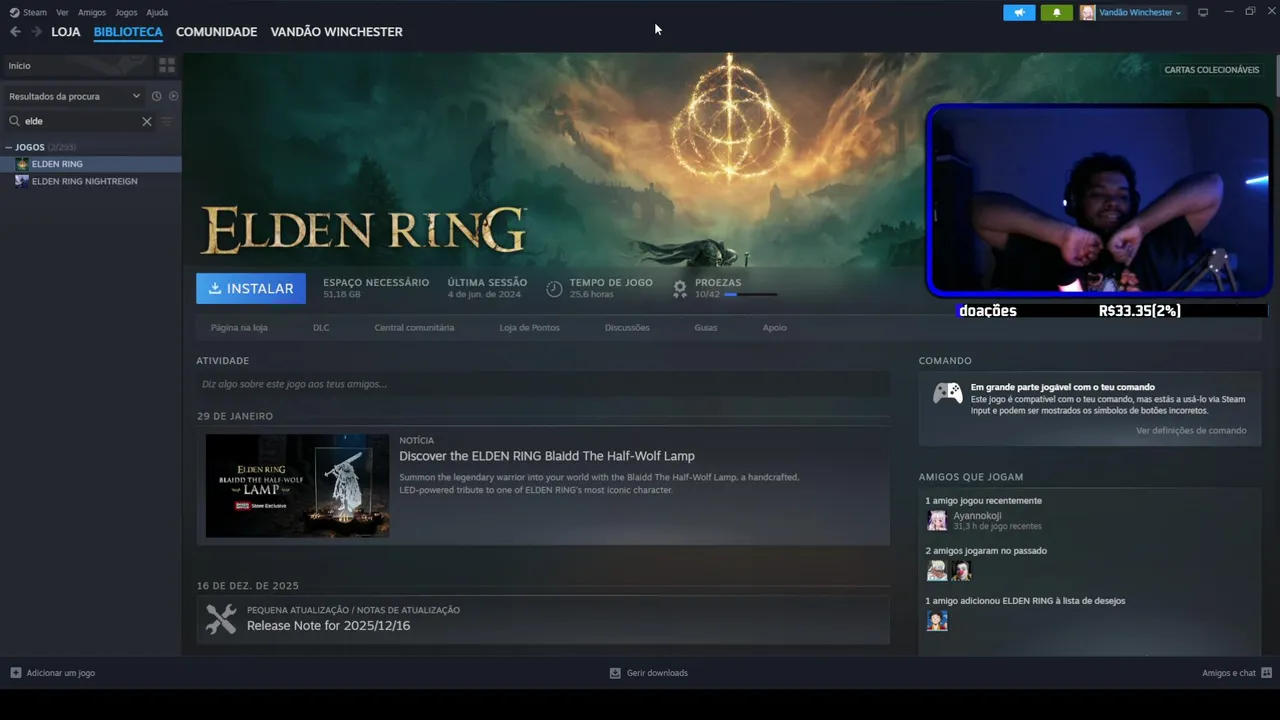Open Discover the ELDEN RING Blaidd Lamp headline

[x=547, y=456]
